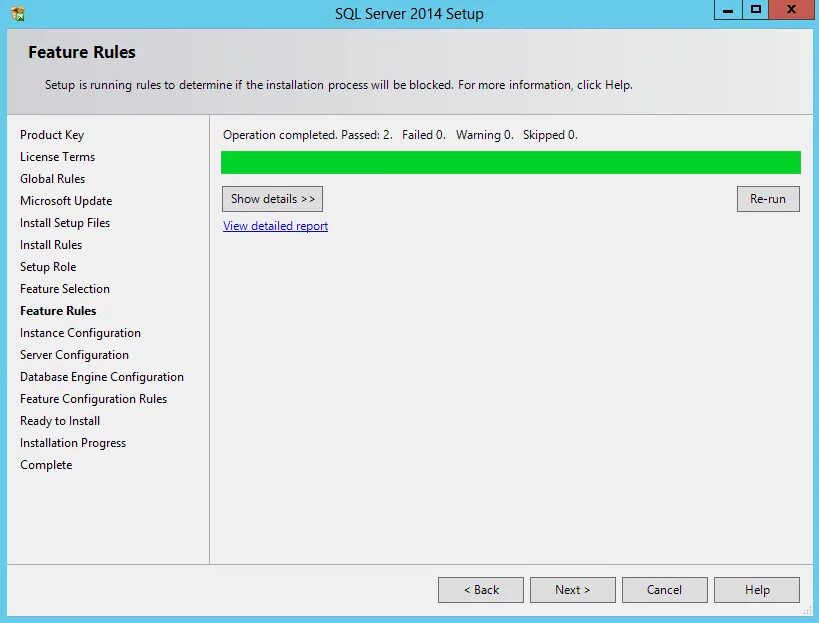Click the SQL Server 2014 Setup title text
The width and height of the screenshot is (819, 623).
pyautogui.click(x=409, y=14)
